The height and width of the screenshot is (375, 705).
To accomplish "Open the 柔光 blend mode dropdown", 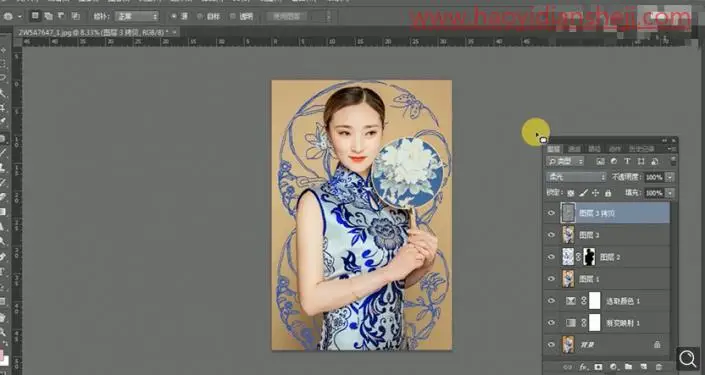I will (x=576, y=177).
